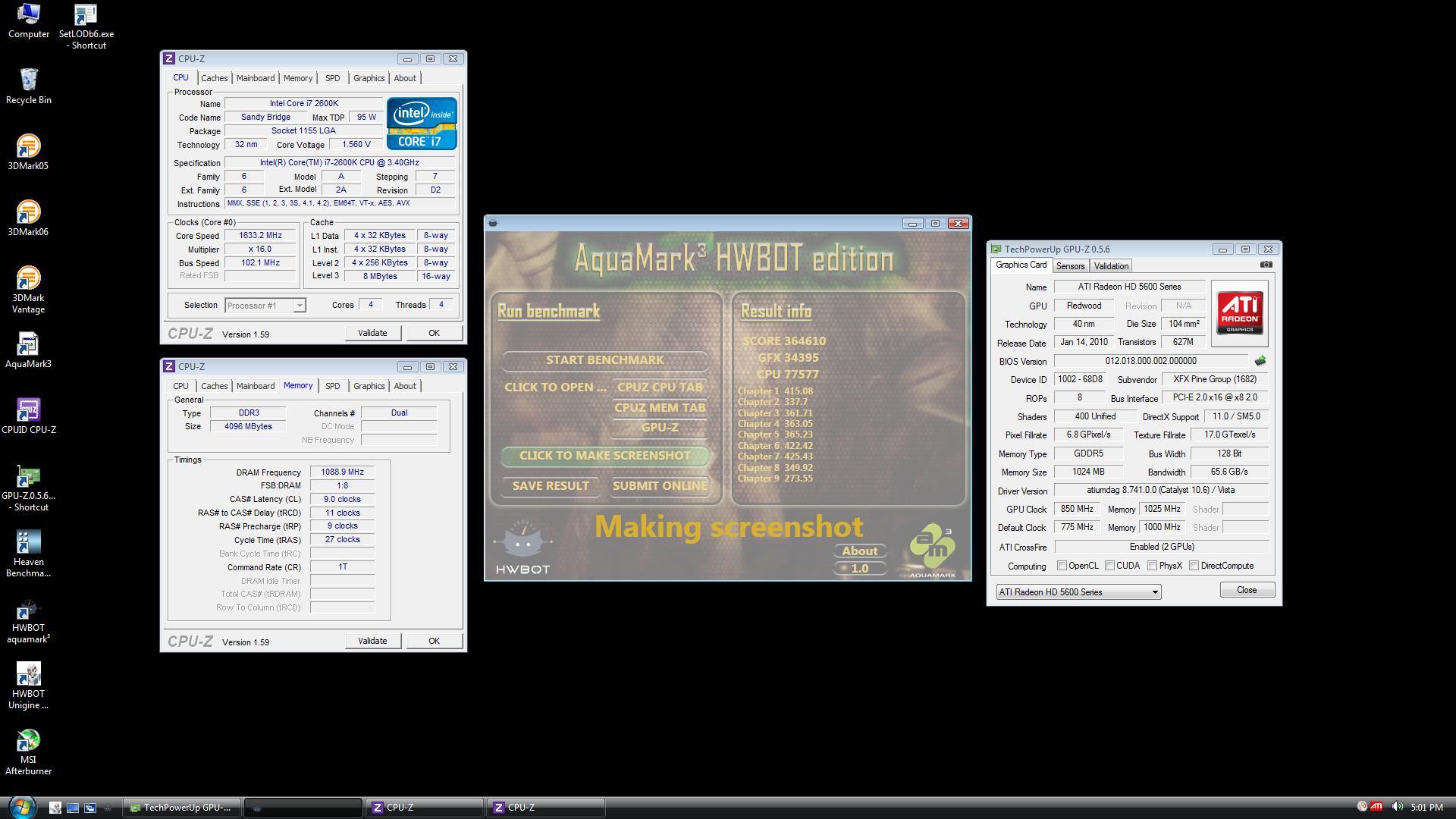Click the AquaMark window title bar icon
Image resolution: width=1456 pixels, height=819 pixels.
pyautogui.click(x=493, y=223)
